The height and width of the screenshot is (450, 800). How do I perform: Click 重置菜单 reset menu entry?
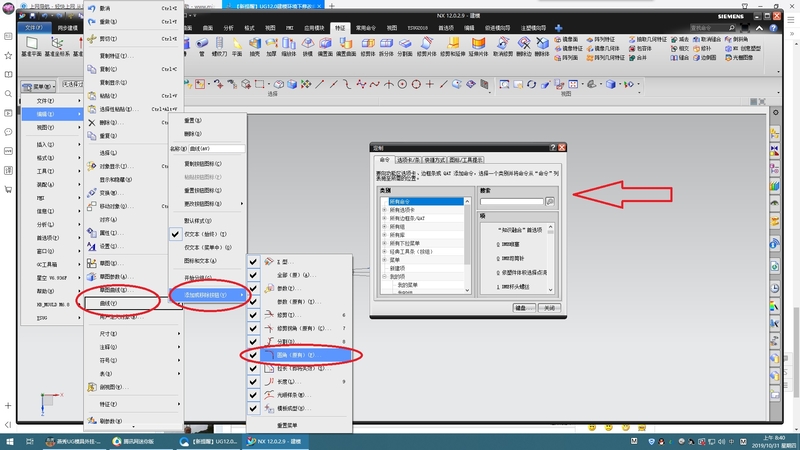(287, 425)
